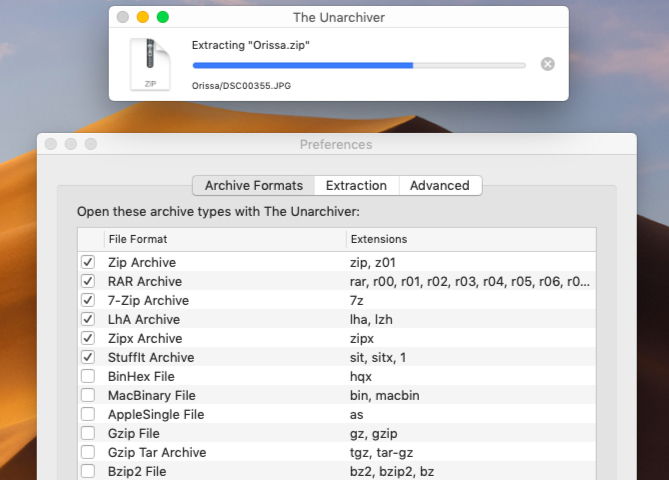Click the ZIP file icon
The width and height of the screenshot is (669, 480).
pos(150,64)
